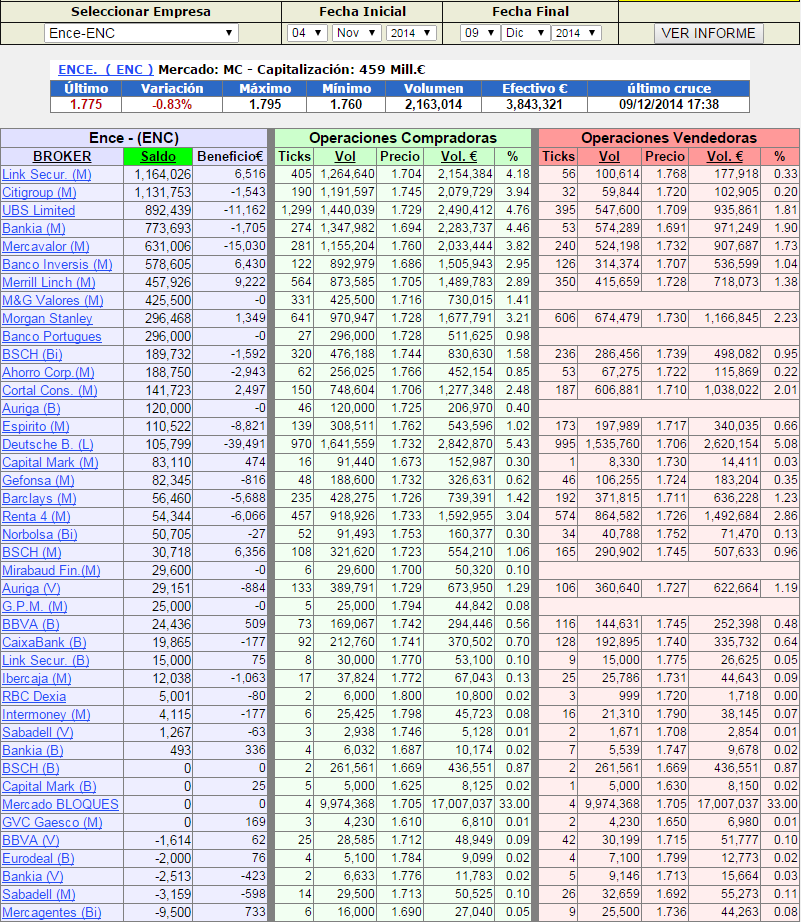Open the Gefonsa (M) broker link
The image size is (801, 922).
coord(38,480)
